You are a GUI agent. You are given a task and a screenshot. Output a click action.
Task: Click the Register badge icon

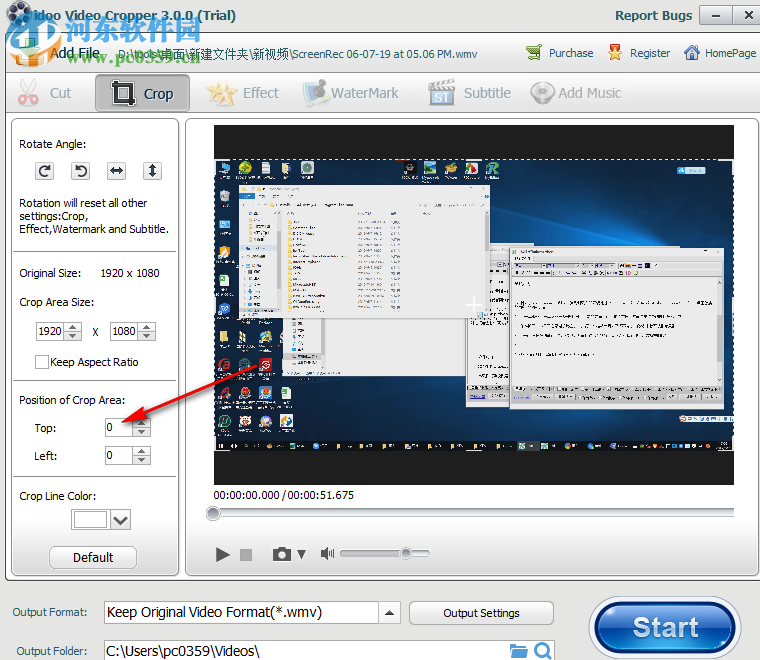[x=615, y=52]
